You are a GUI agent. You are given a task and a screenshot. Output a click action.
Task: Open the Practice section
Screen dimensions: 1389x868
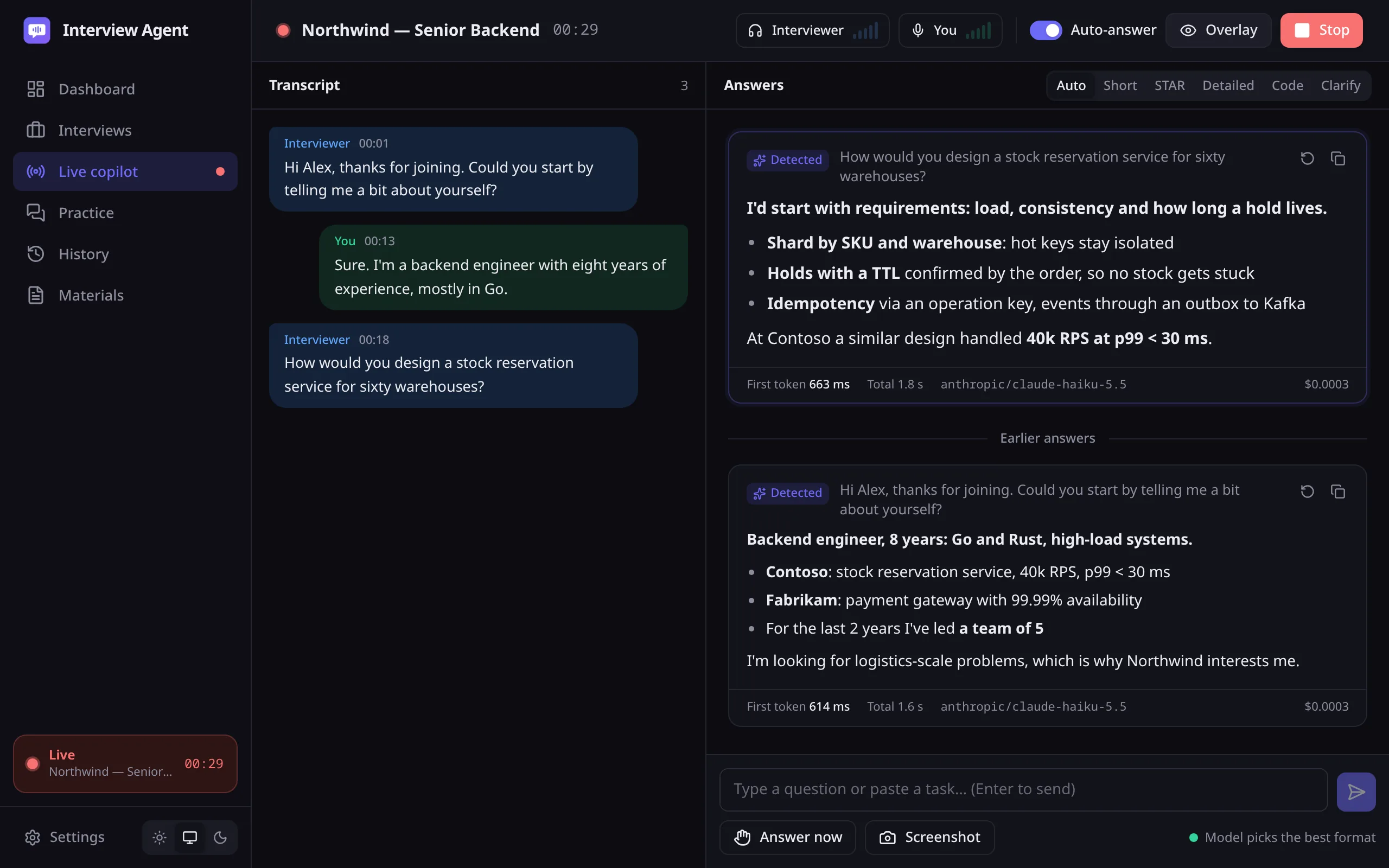pyautogui.click(x=125, y=213)
